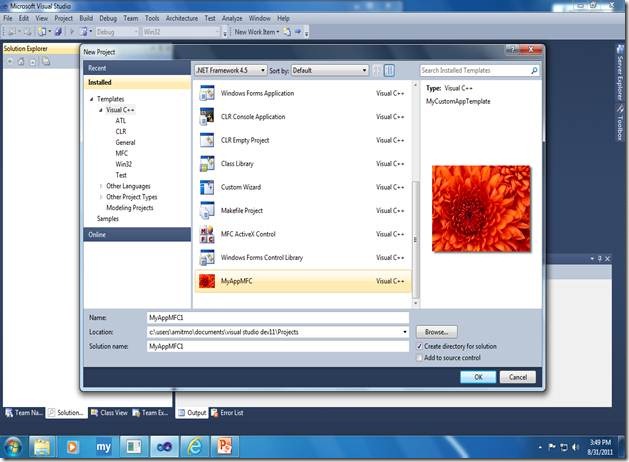629x462 pixels.
Task: Check Add to source control
Action: pyautogui.click(x=419, y=358)
